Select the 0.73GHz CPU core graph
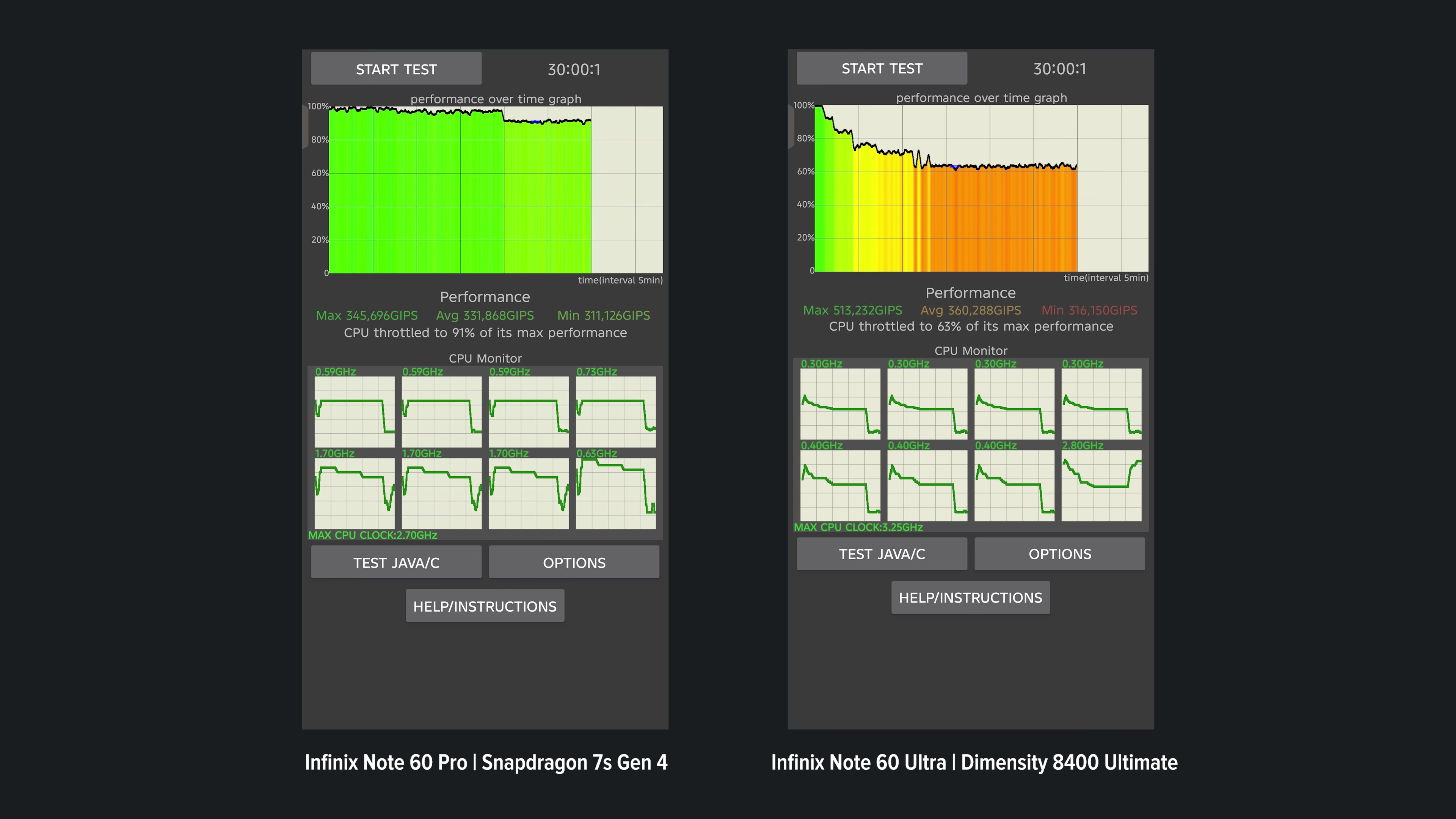1456x819 pixels. coord(615,411)
